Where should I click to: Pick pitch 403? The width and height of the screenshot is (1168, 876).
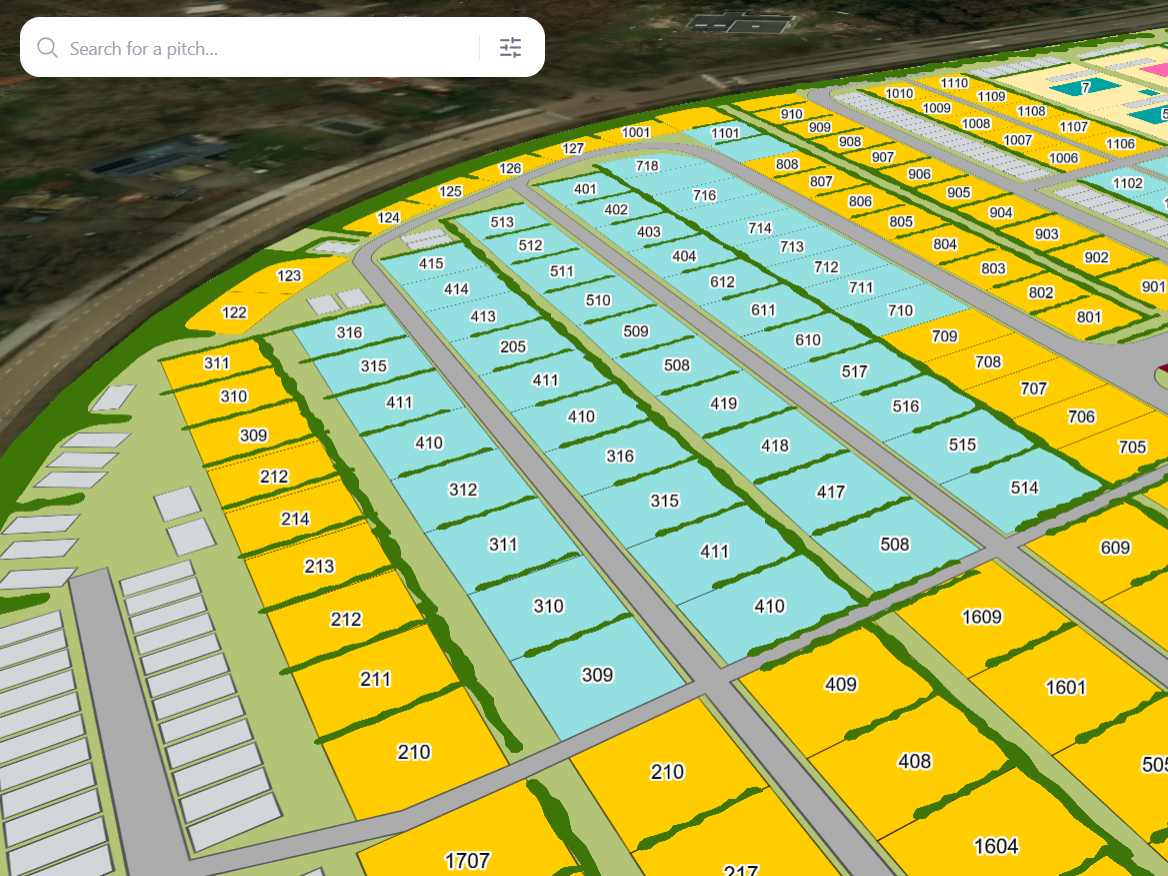point(648,232)
